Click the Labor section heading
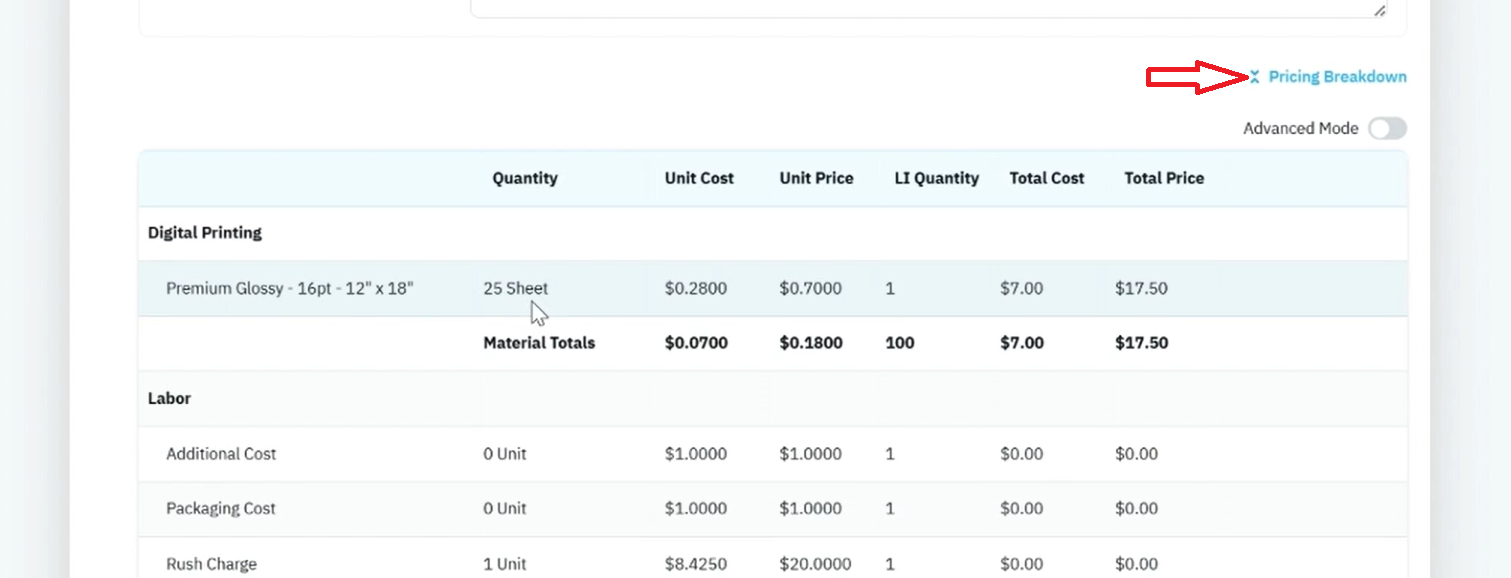 point(169,398)
